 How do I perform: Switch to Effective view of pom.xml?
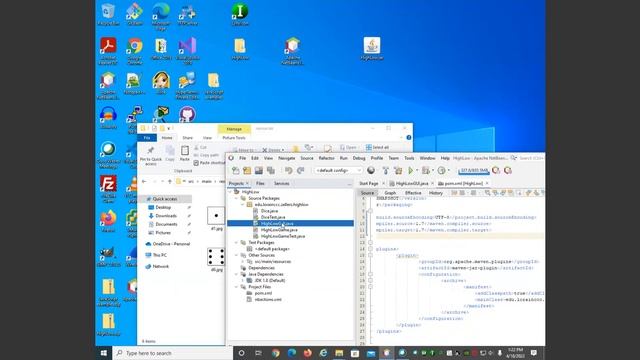(413, 193)
